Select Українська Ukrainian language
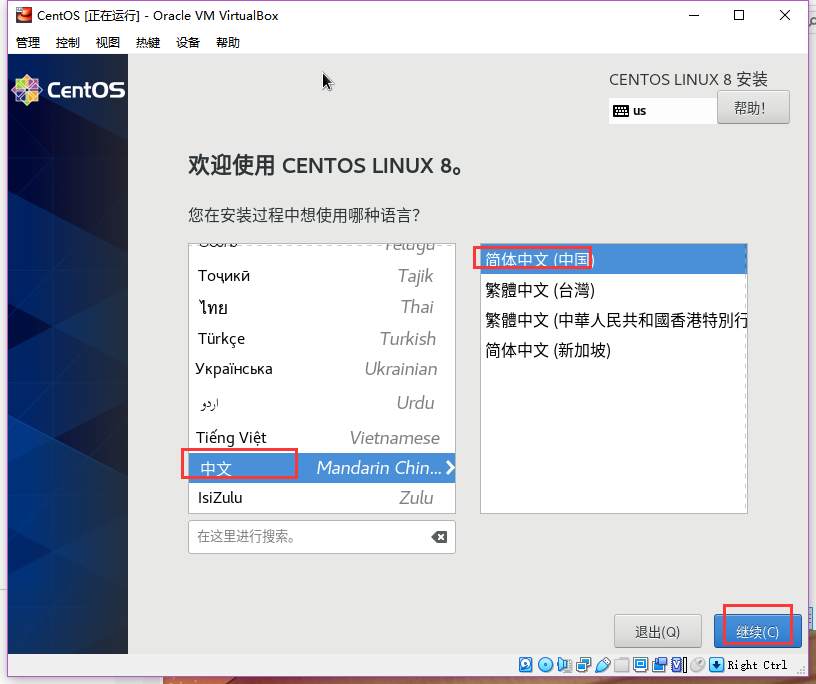 click(322, 369)
